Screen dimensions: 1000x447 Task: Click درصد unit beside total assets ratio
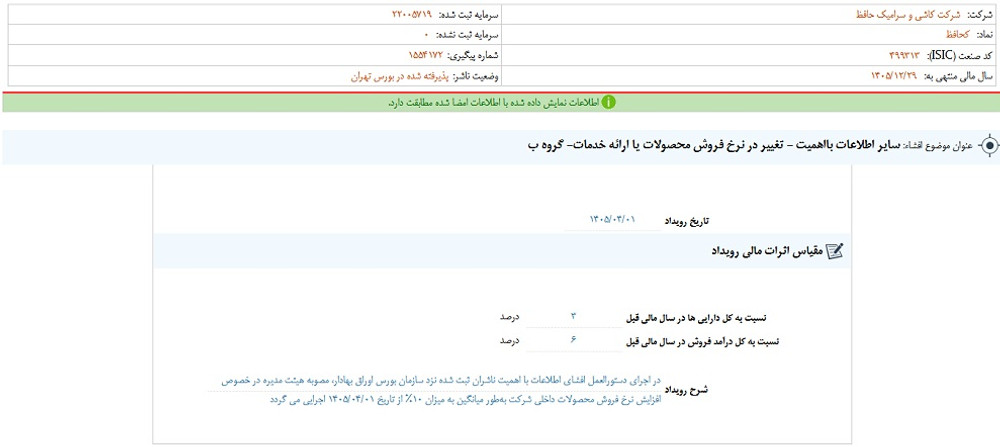[510, 316]
